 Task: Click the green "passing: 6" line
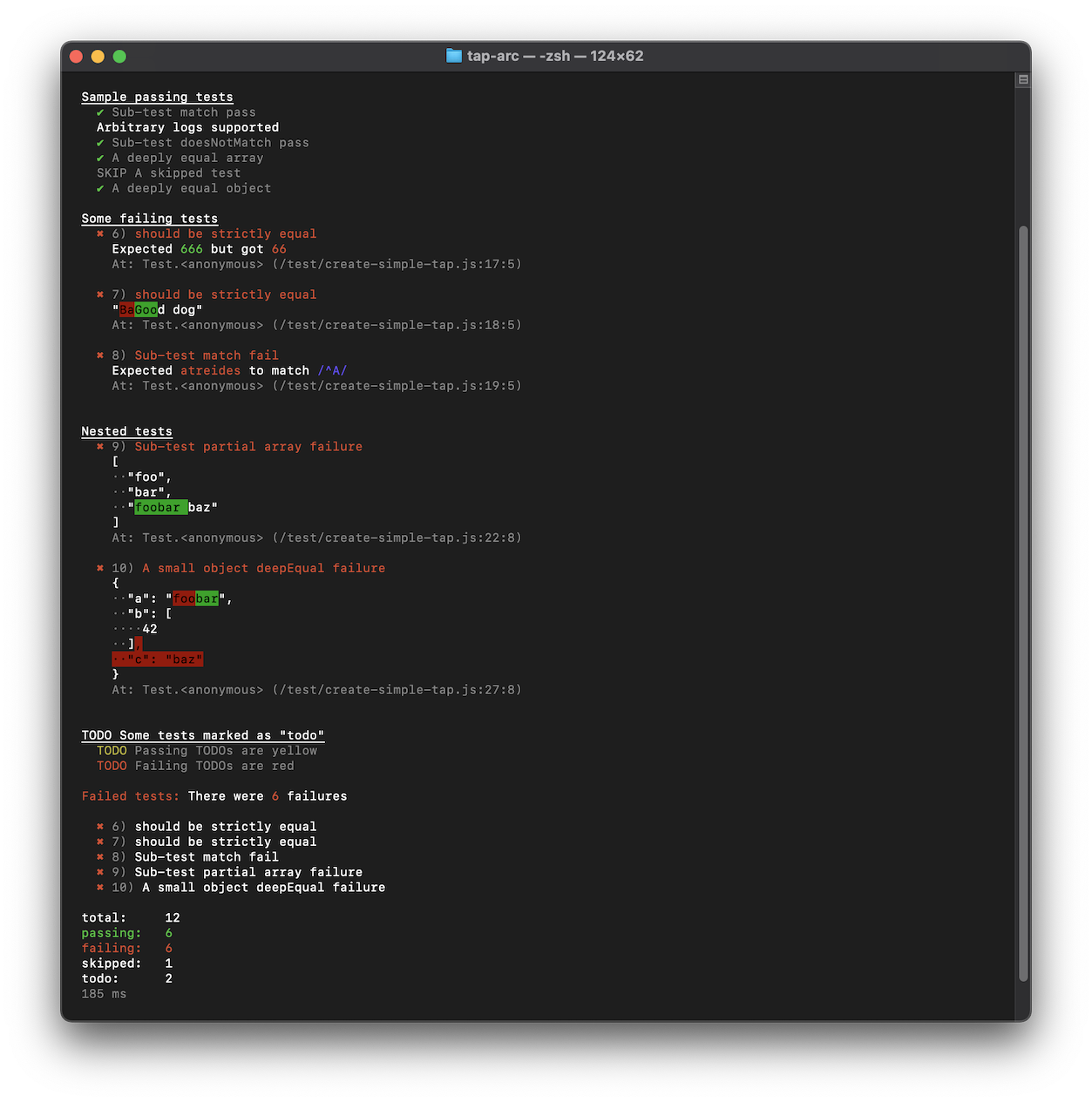pos(126,933)
